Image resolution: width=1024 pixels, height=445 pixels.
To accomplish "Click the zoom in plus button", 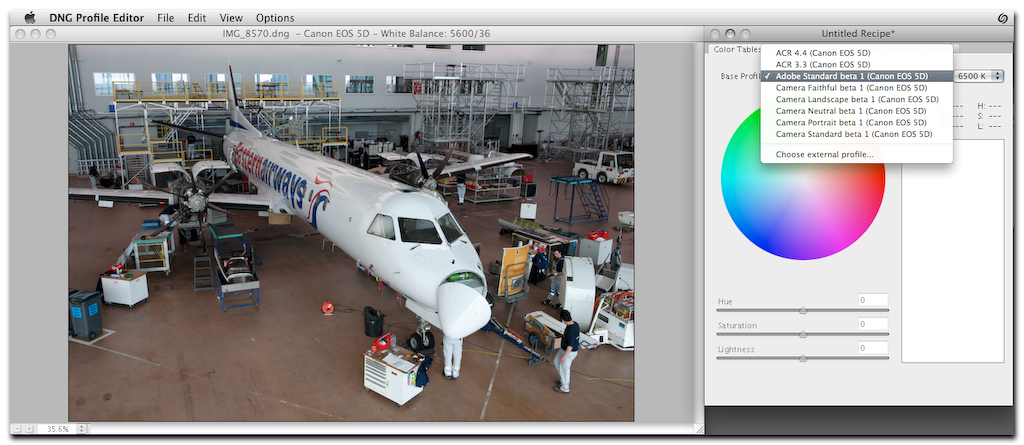I will click(x=29, y=429).
